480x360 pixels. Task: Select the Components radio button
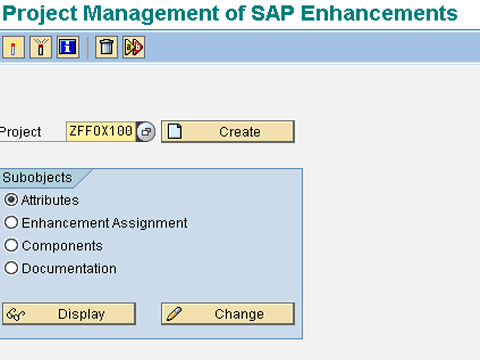pos(11,245)
